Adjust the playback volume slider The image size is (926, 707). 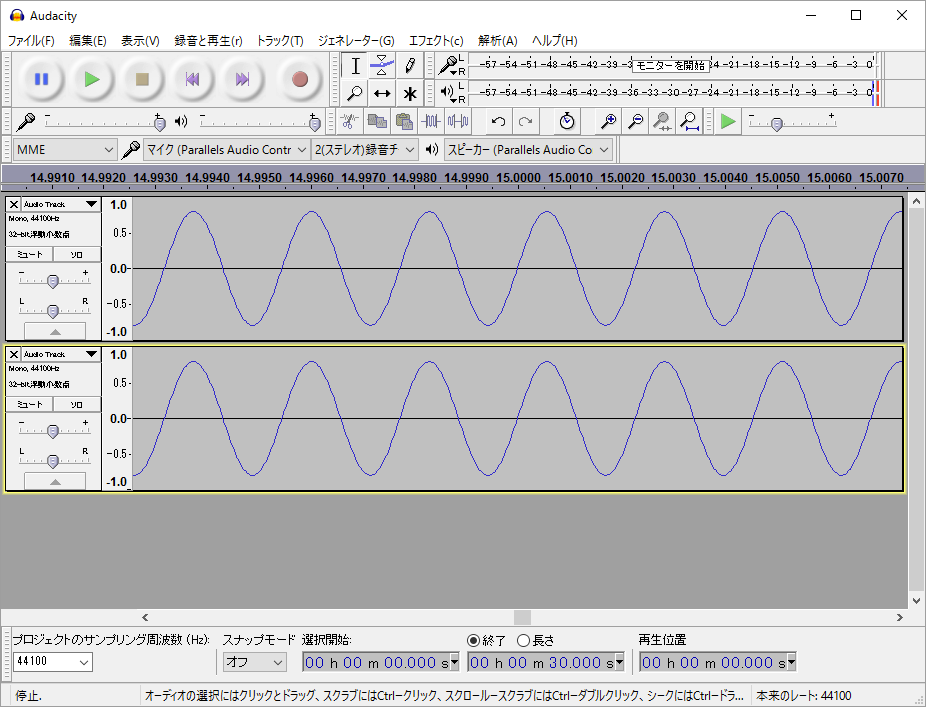(x=315, y=123)
